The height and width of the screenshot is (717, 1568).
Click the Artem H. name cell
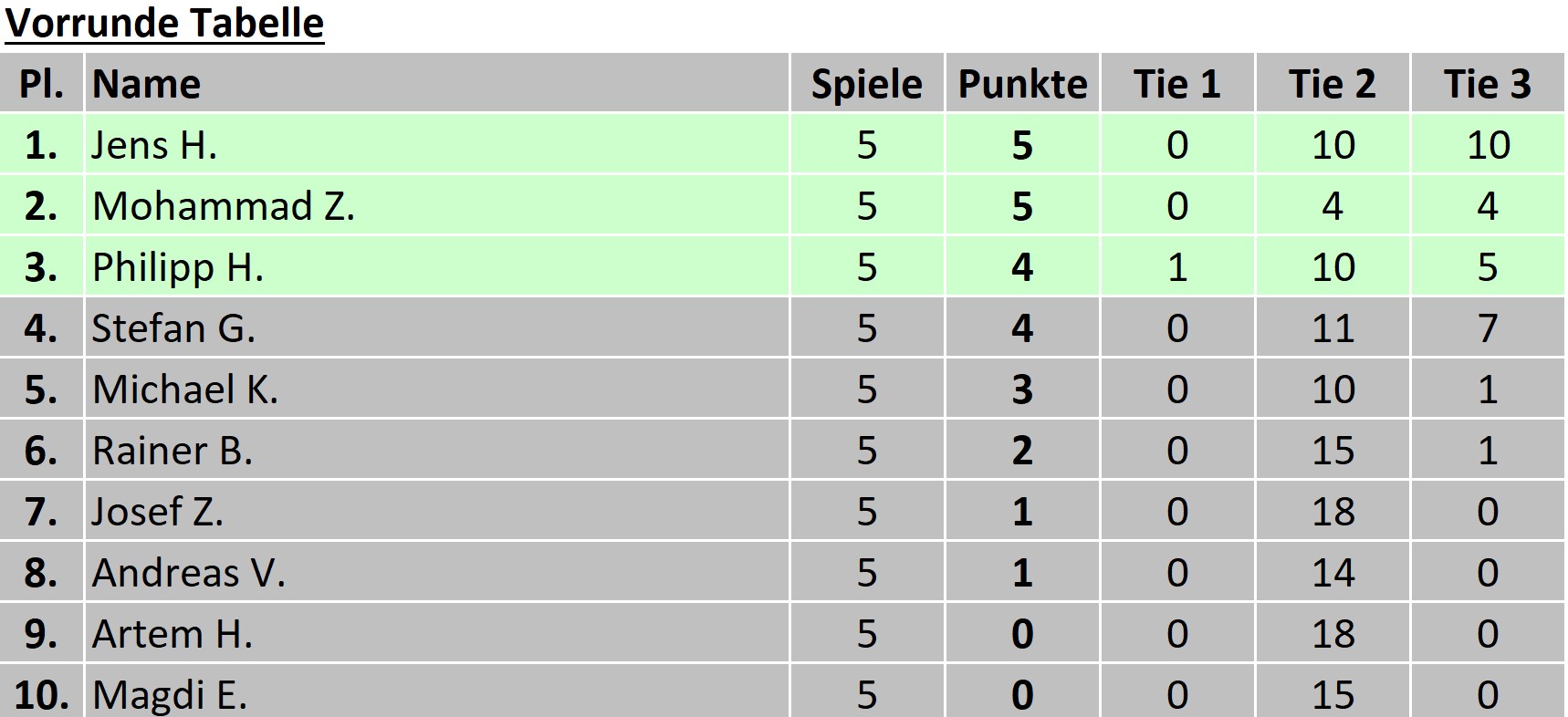[x=172, y=634]
